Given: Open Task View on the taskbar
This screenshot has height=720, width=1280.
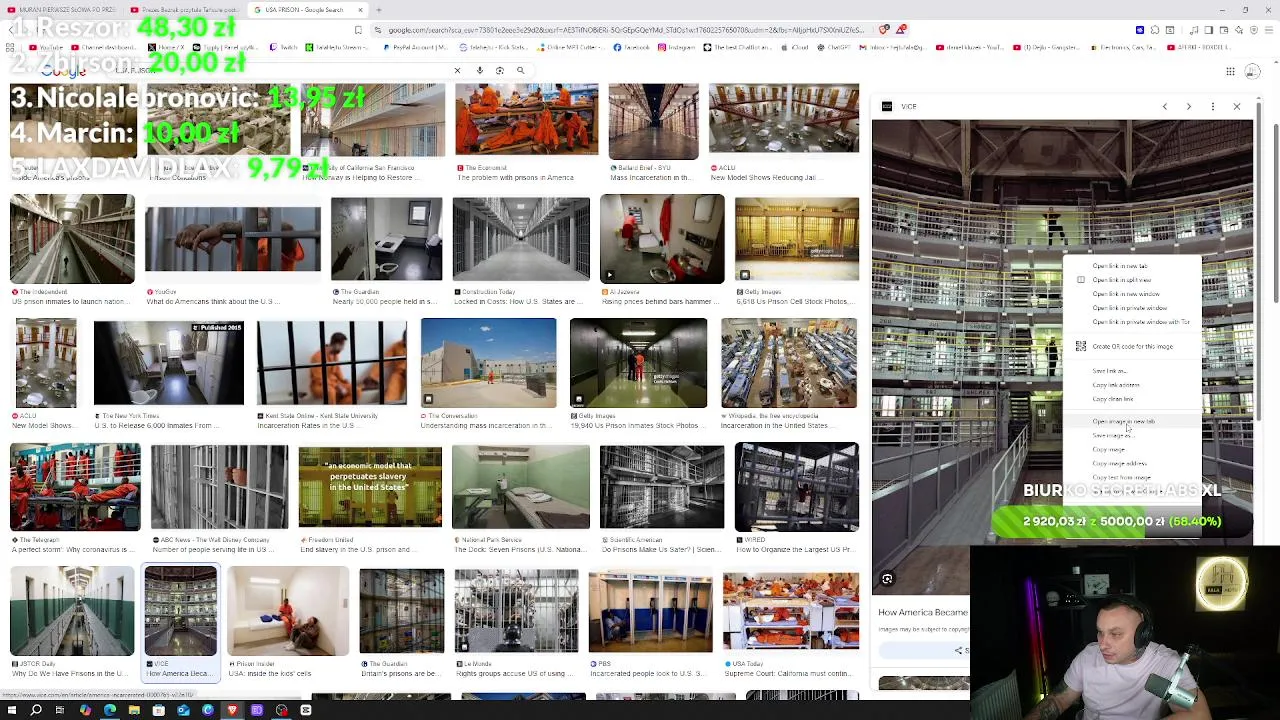Looking at the screenshot, I should pos(60,710).
